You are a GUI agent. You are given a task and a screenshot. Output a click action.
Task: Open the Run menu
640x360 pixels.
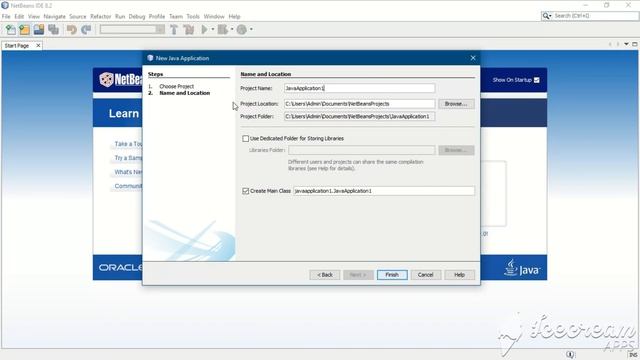pyautogui.click(x=120, y=16)
